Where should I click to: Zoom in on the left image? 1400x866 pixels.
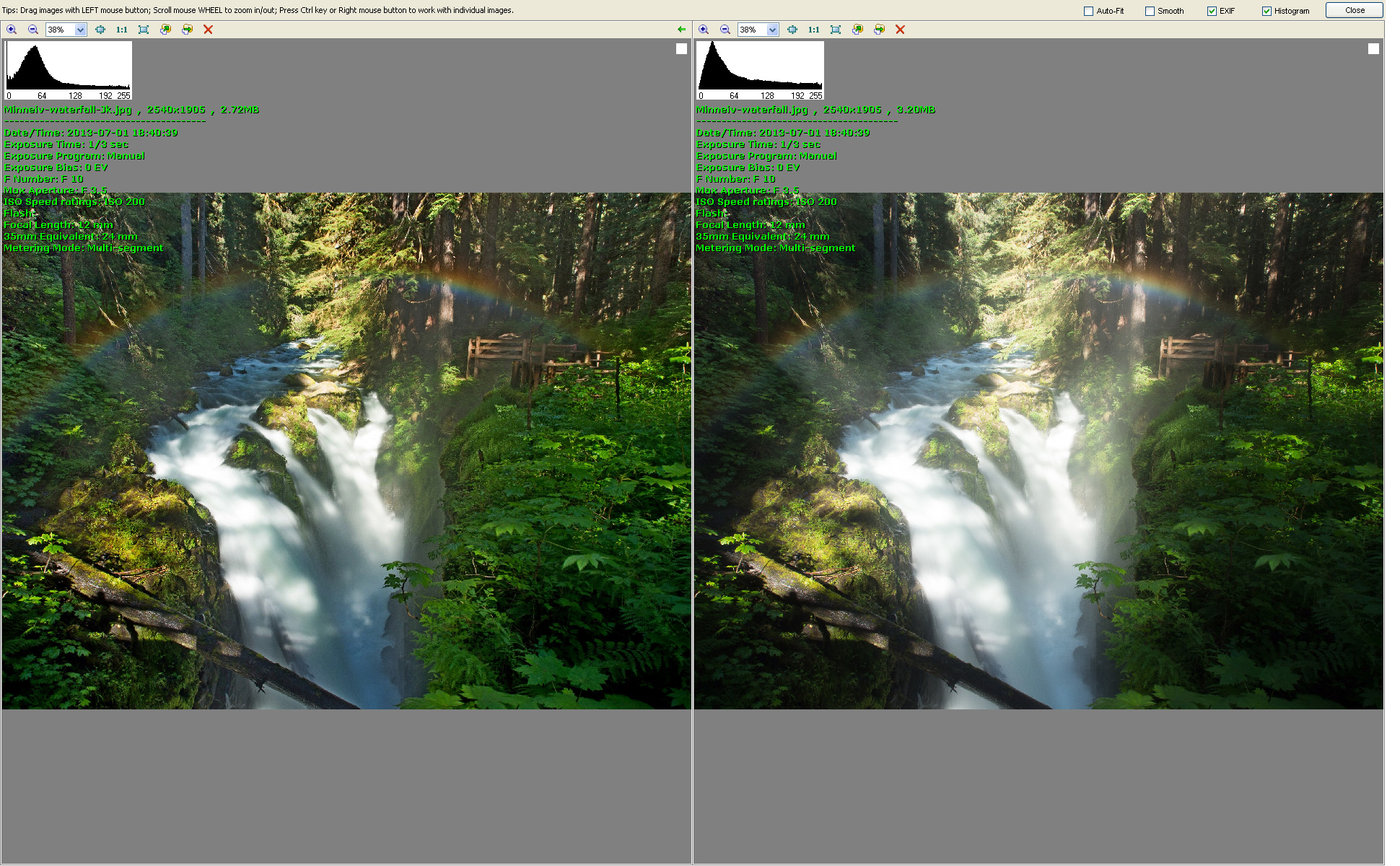pyautogui.click(x=12, y=30)
